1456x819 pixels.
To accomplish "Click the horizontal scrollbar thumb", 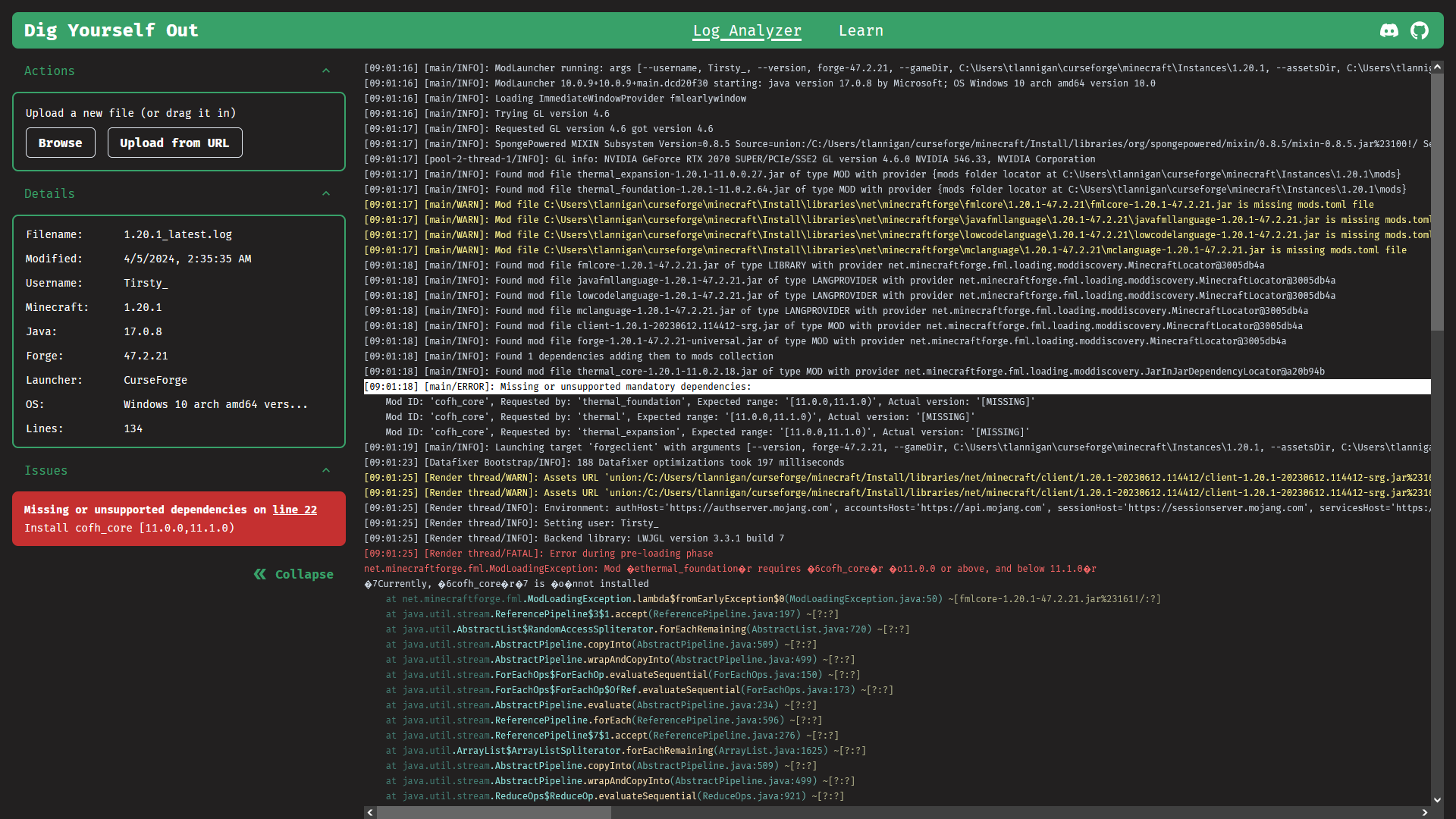I will tap(493, 812).
